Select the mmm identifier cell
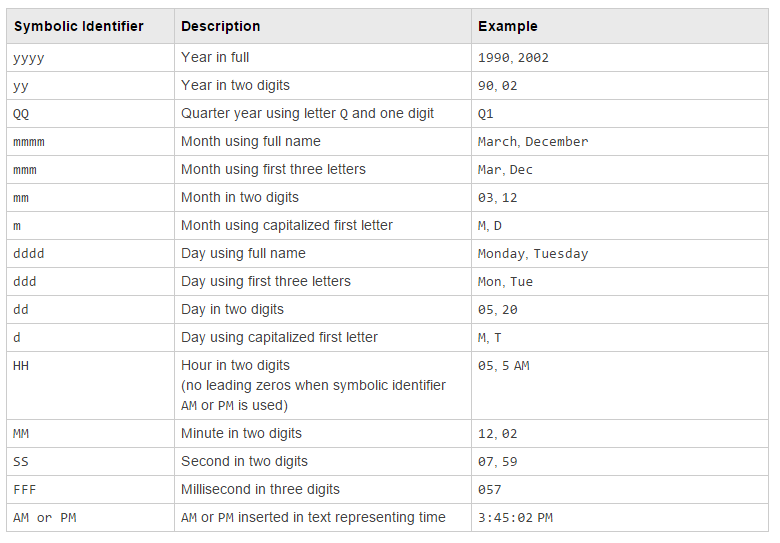This screenshot has height=543, width=780. [25, 170]
